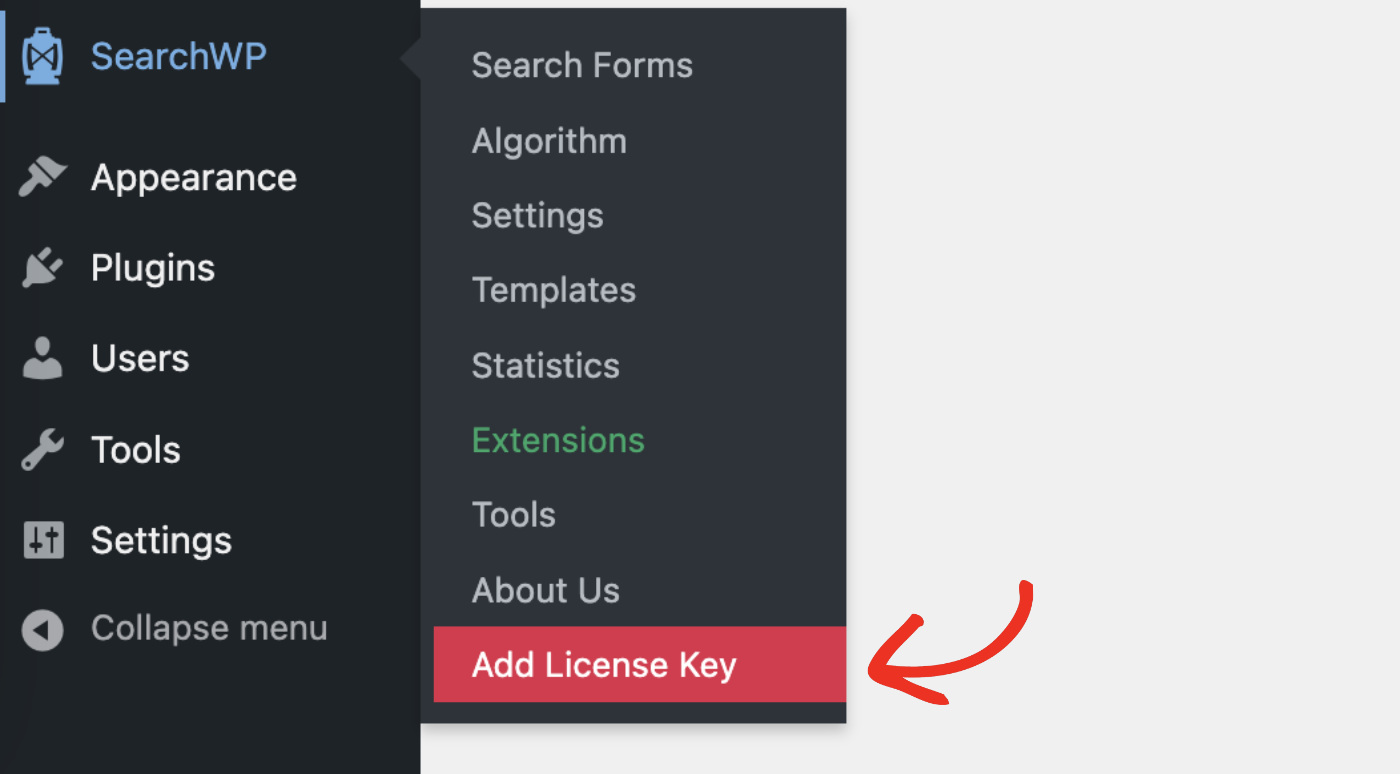Click the Tools wrench icon
The image size is (1400, 774).
point(42,448)
